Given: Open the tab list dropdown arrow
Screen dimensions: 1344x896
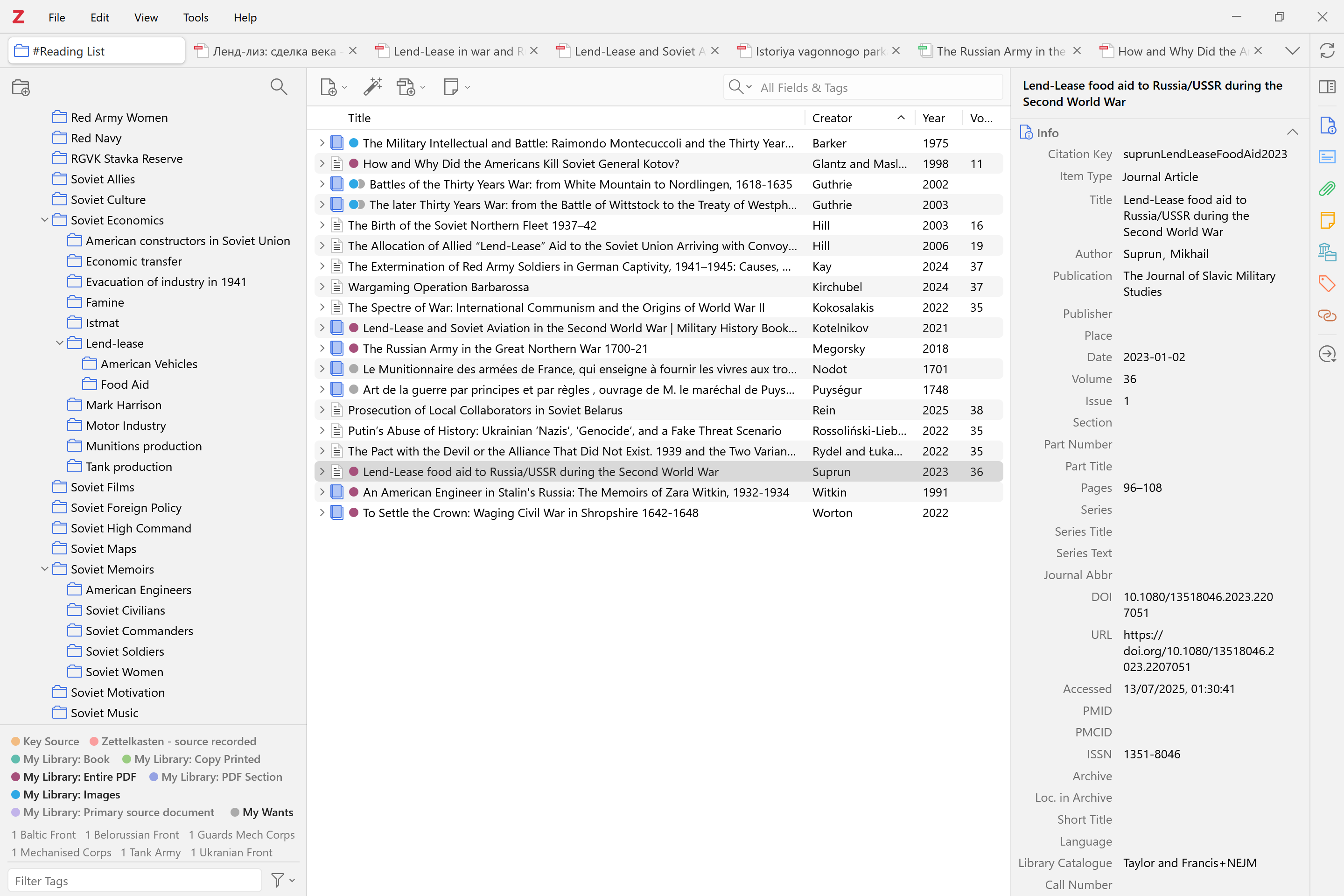Looking at the screenshot, I should pyautogui.click(x=1293, y=51).
